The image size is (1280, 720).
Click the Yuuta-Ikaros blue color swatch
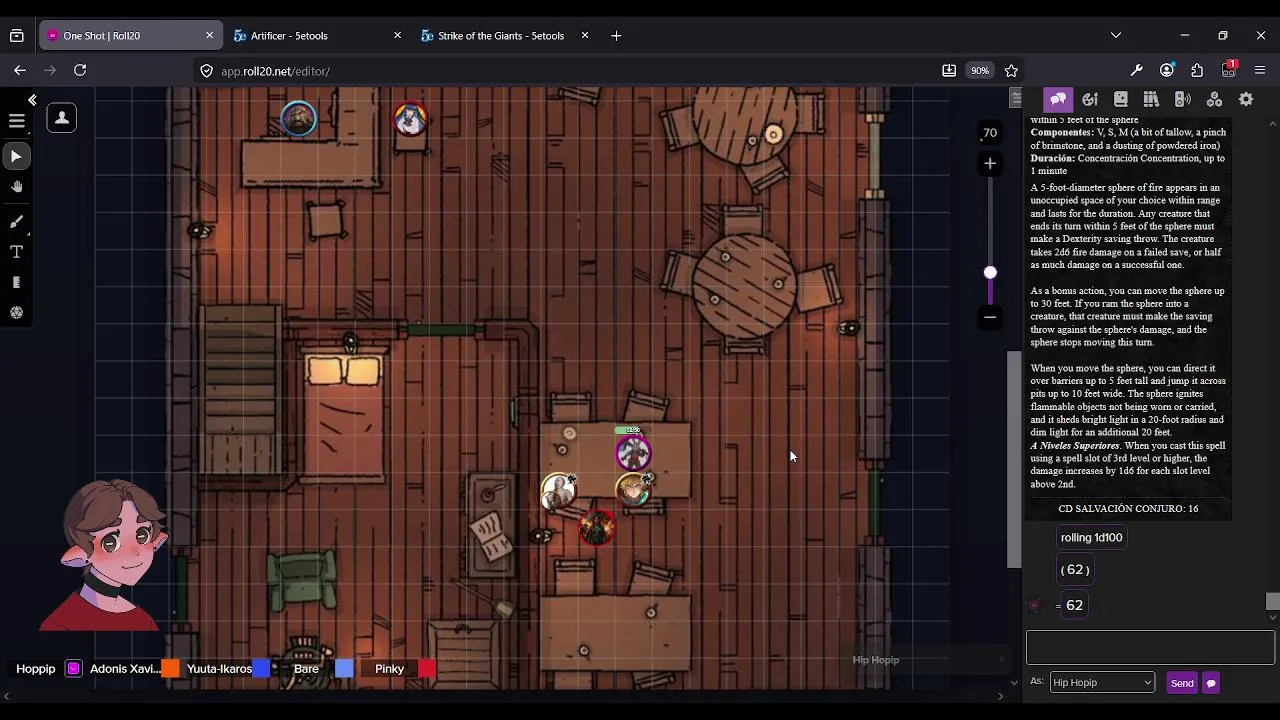tap(261, 669)
